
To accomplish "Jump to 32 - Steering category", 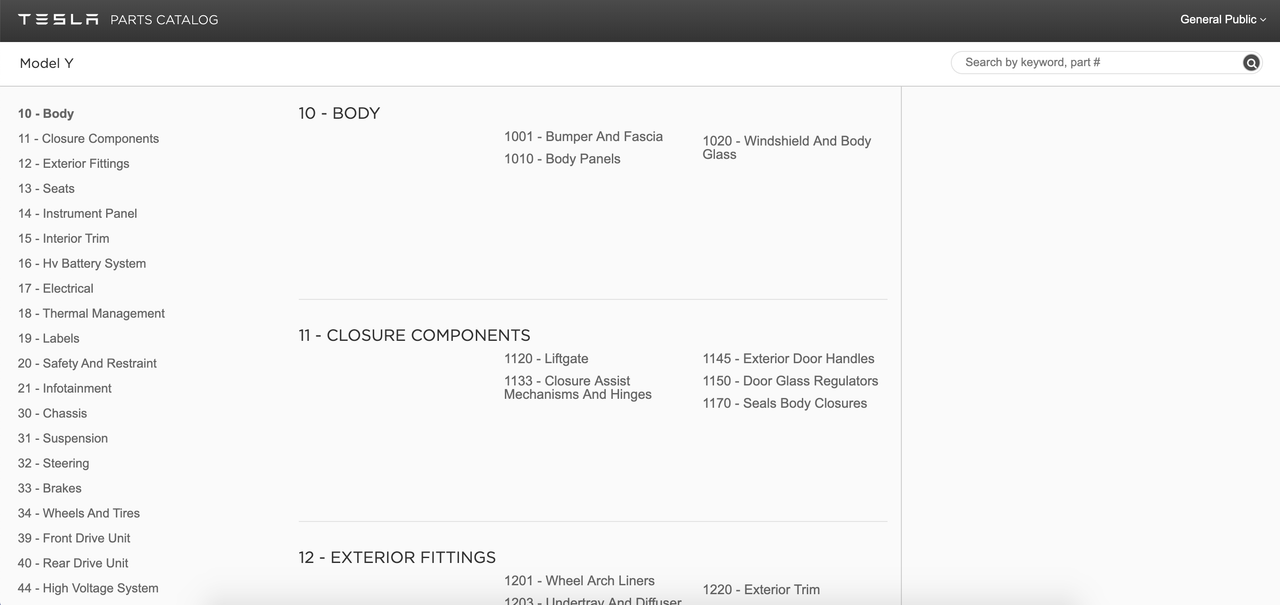I will [x=54, y=464].
